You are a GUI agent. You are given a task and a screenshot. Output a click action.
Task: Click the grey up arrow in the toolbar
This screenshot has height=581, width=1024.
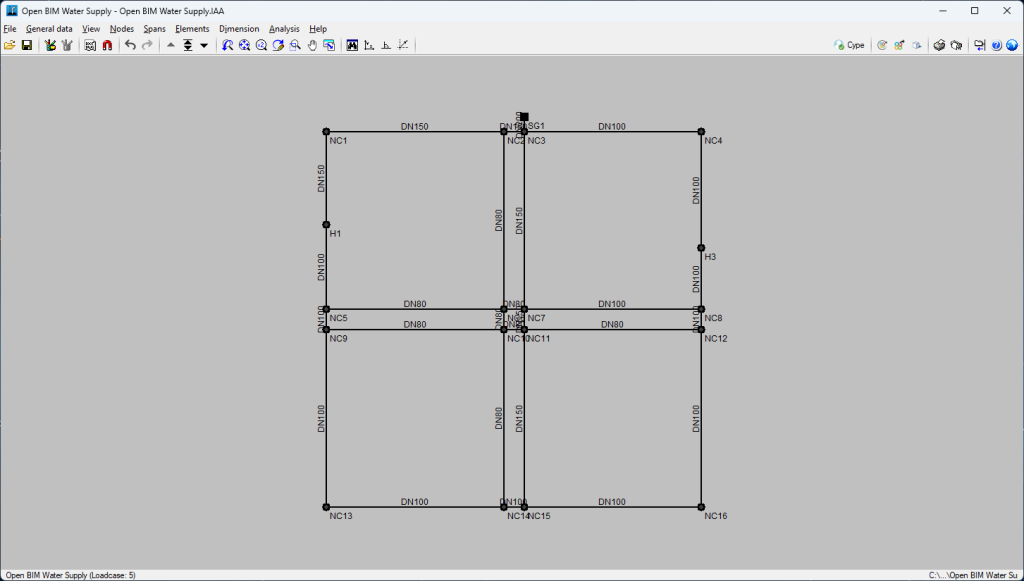pyautogui.click(x=170, y=45)
